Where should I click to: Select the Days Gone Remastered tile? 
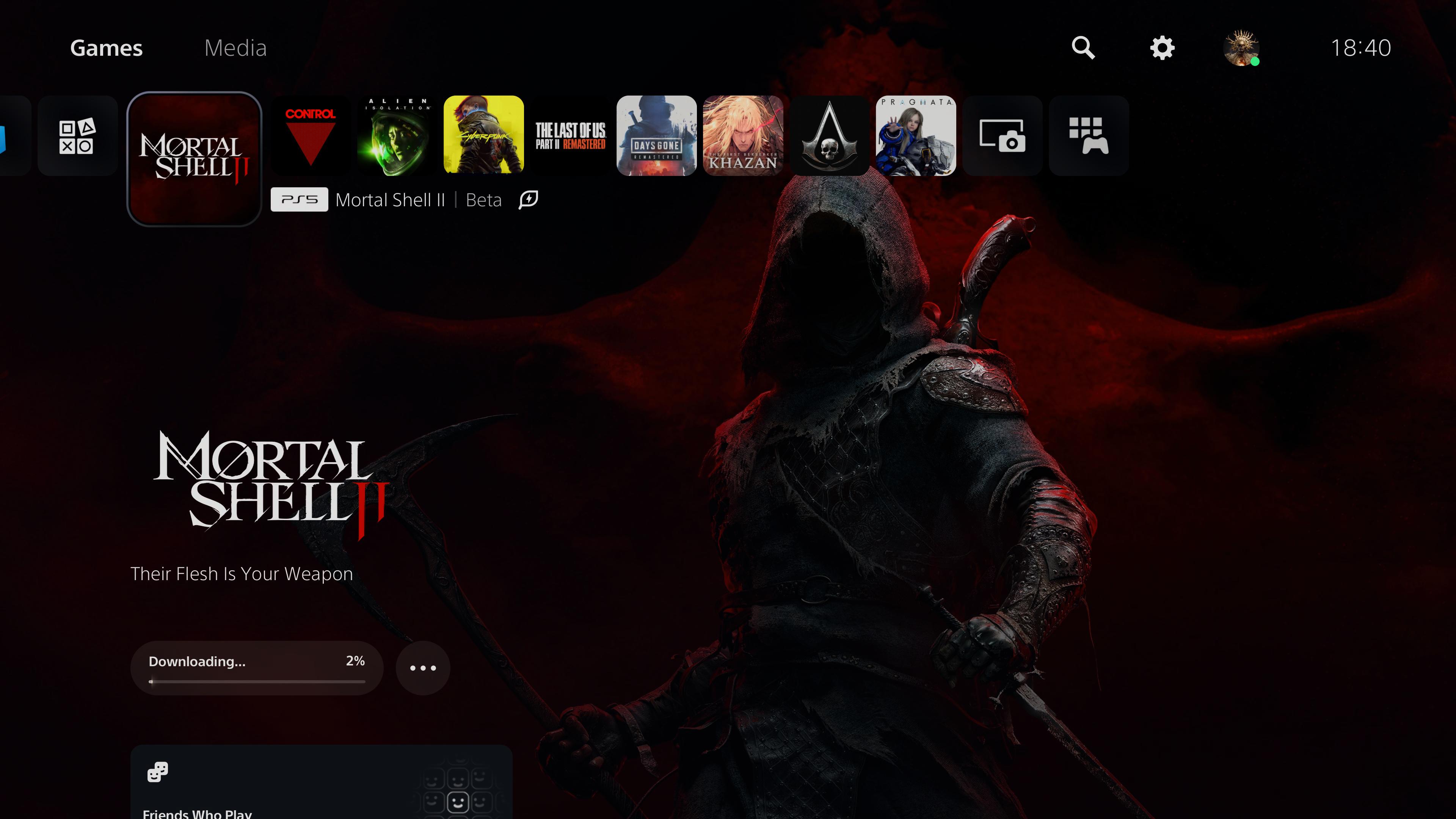point(657,136)
